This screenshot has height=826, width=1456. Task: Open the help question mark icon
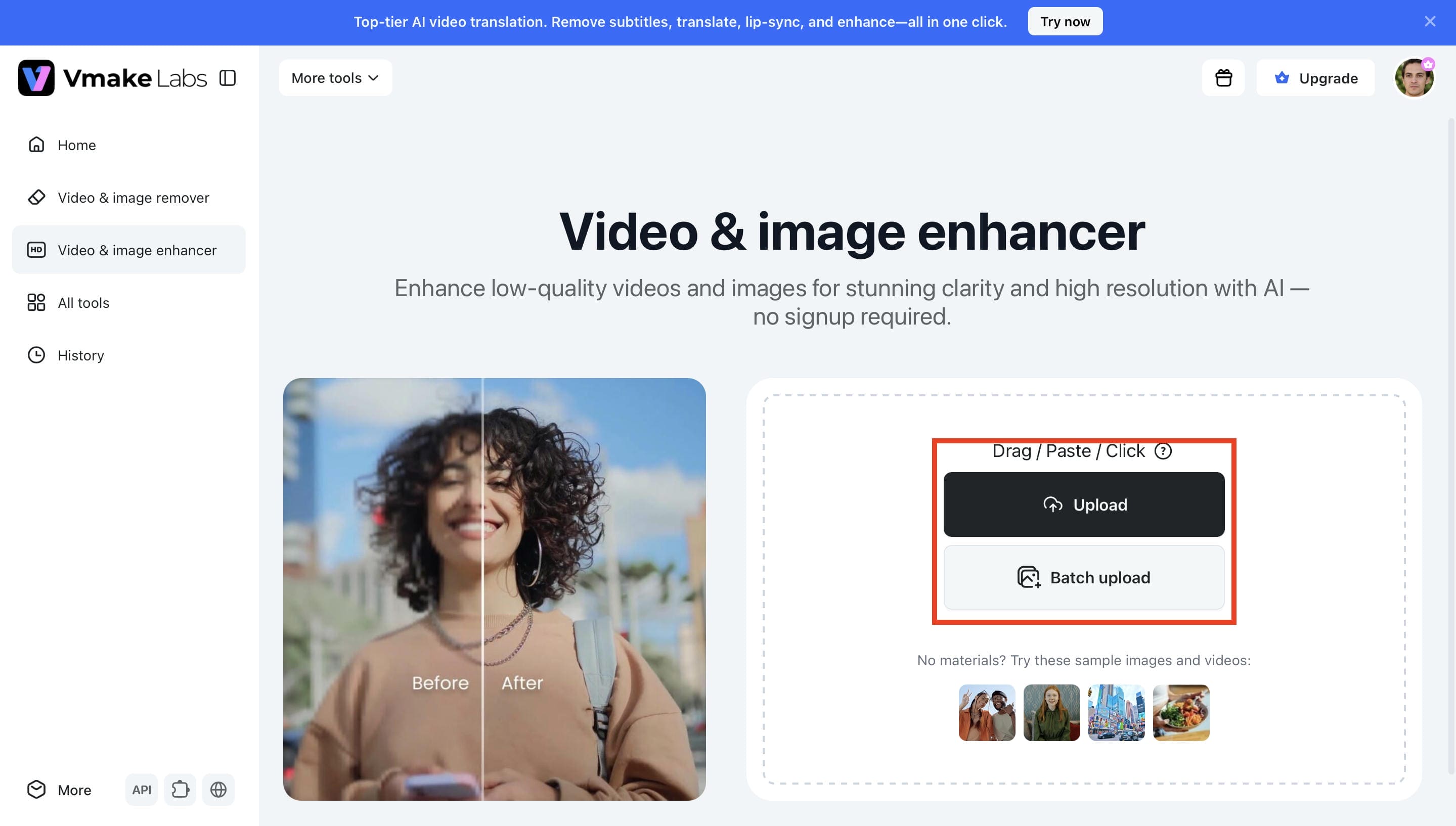pos(1163,451)
